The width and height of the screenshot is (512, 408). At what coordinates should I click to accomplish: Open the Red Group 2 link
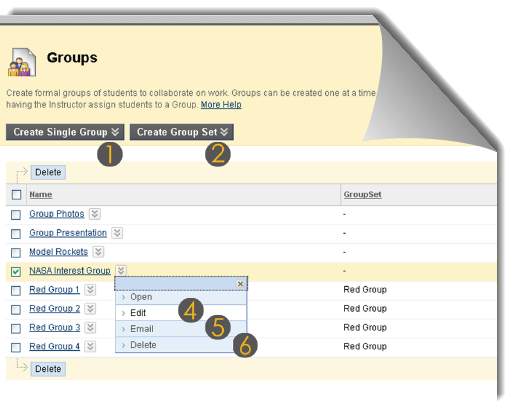coord(55,309)
